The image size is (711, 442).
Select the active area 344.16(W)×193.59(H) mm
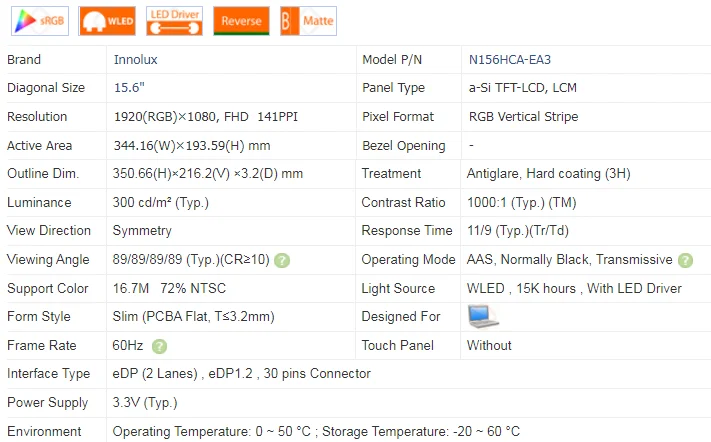coord(192,146)
